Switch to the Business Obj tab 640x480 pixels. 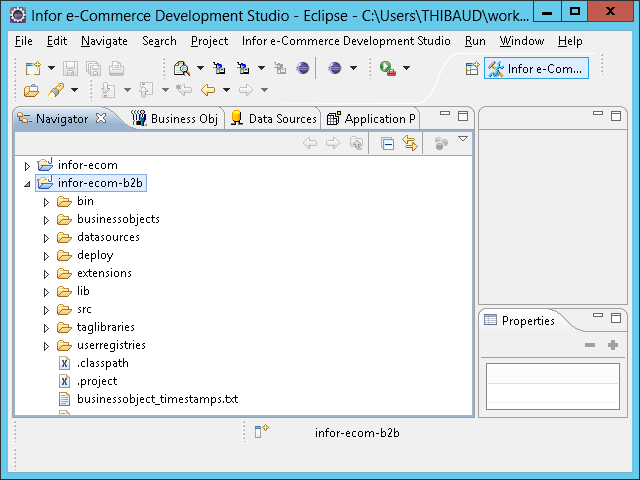(x=175, y=118)
